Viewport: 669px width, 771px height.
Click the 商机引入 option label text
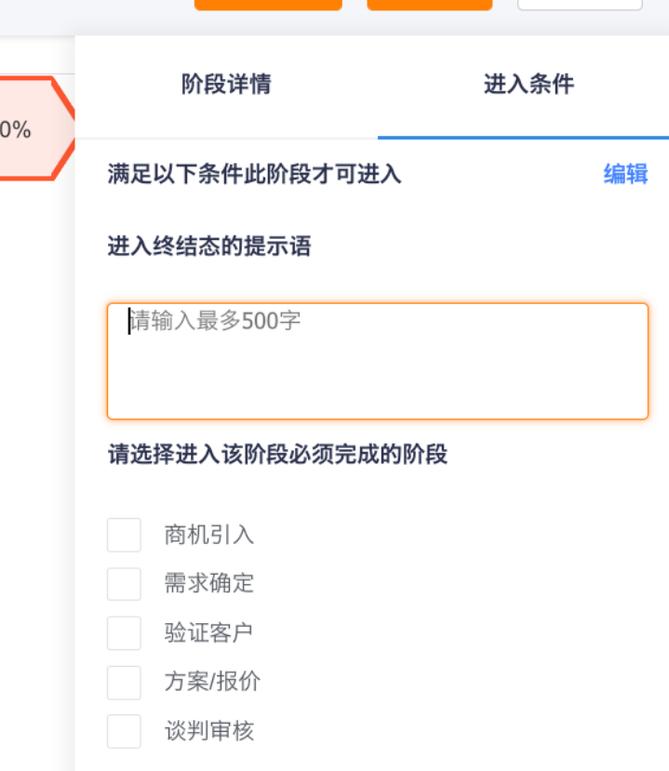pos(209,535)
